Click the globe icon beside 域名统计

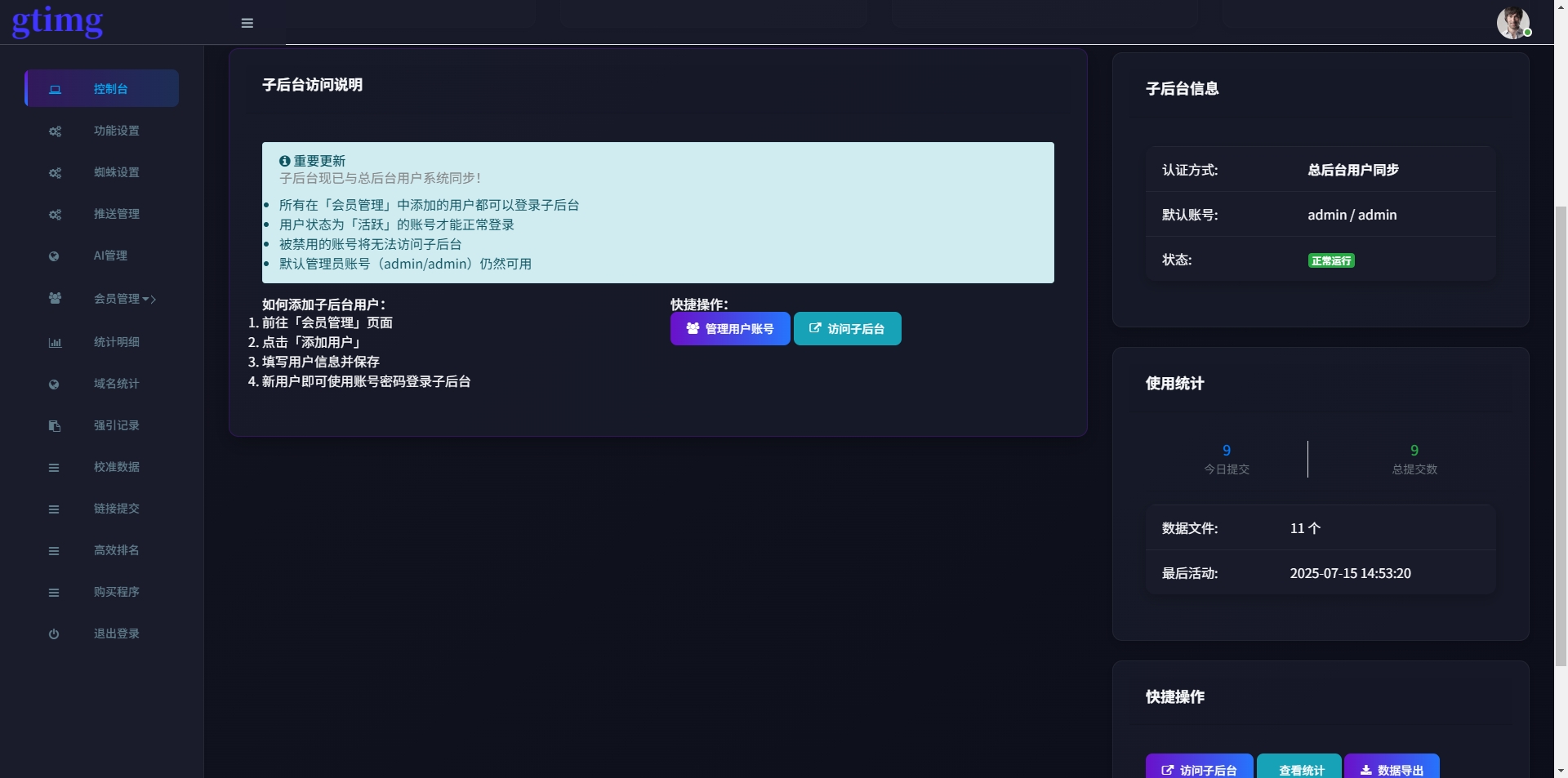(x=54, y=385)
